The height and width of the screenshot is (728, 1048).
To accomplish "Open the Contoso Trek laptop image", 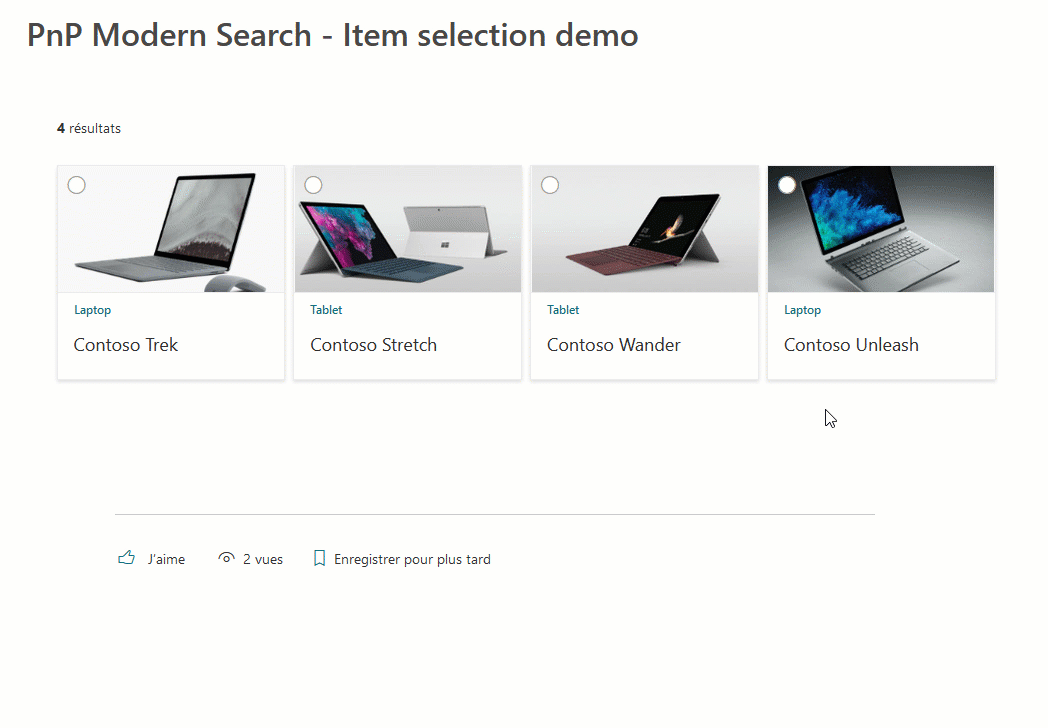I will pyautogui.click(x=171, y=229).
